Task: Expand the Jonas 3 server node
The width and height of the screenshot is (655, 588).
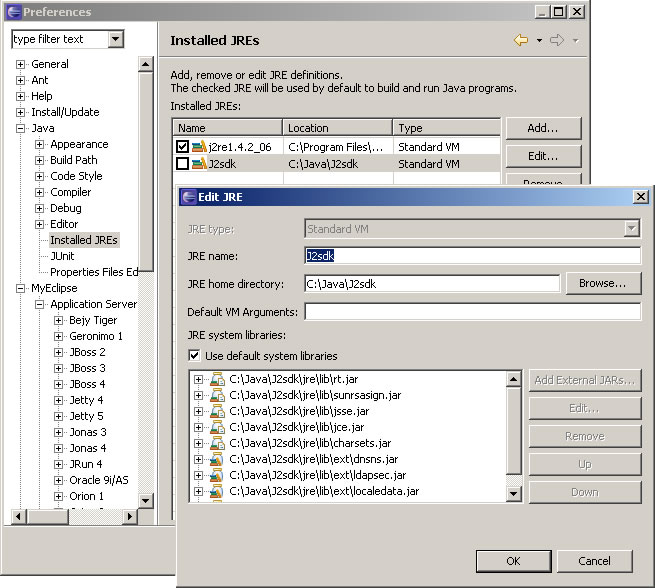Action: pyautogui.click(x=58, y=432)
